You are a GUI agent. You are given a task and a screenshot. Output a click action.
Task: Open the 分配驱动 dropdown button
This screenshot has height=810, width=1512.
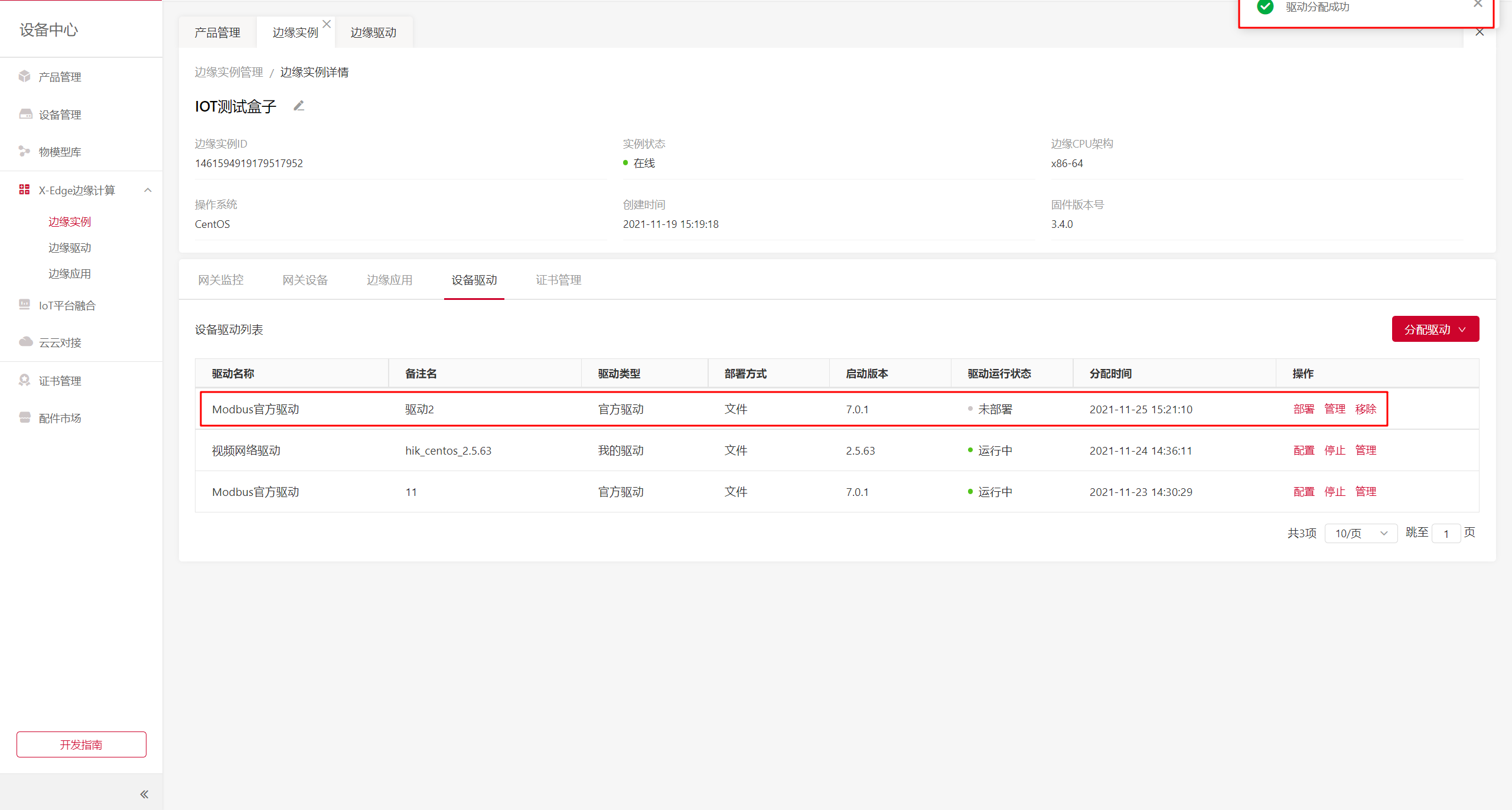pyautogui.click(x=1435, y=329)
